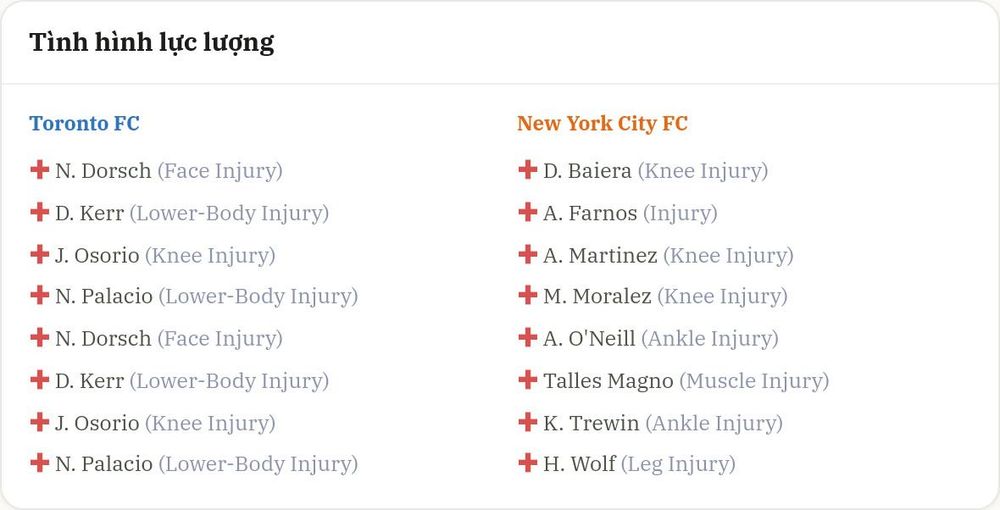Click the injury cross icon next to A. Farnos
Screen dimensions: 1000x510
[x=527, y=212]
